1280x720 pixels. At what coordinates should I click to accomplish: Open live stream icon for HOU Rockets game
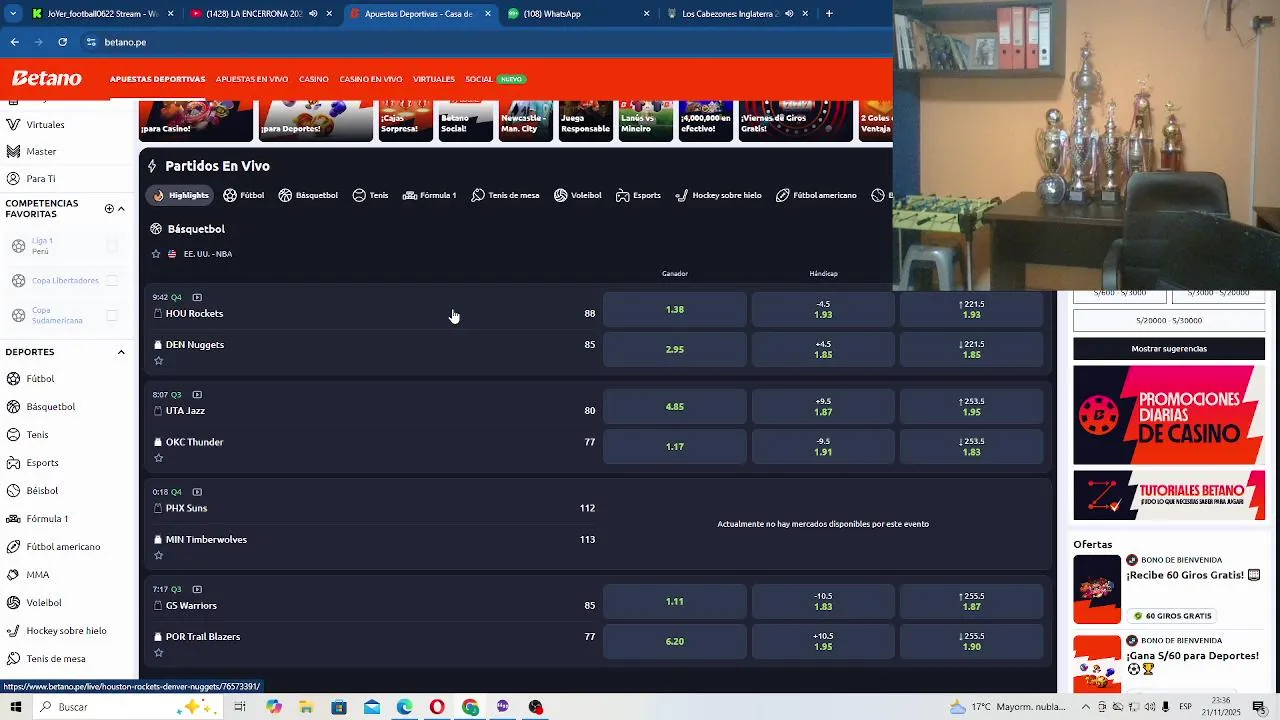[197, 297]
